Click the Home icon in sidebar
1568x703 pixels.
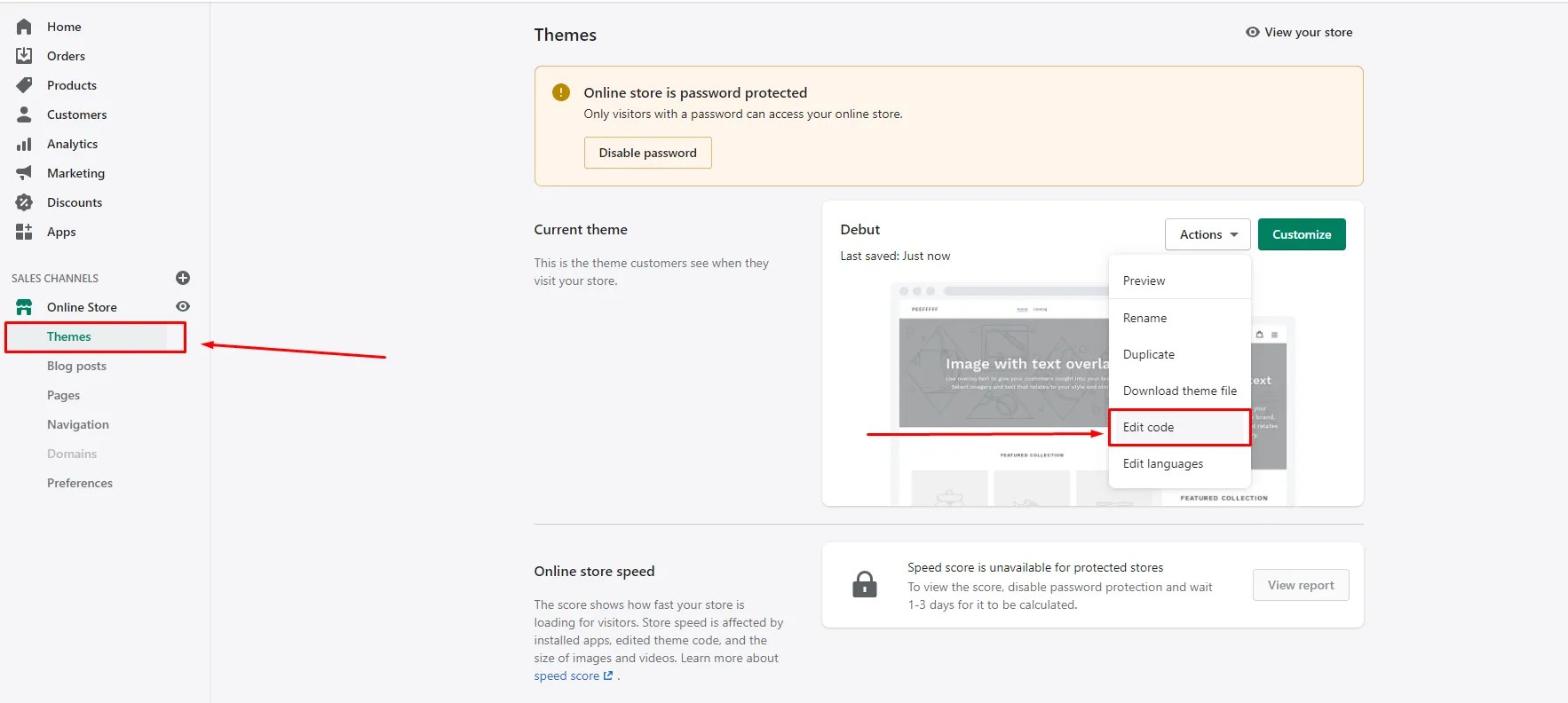pos(24,27)
